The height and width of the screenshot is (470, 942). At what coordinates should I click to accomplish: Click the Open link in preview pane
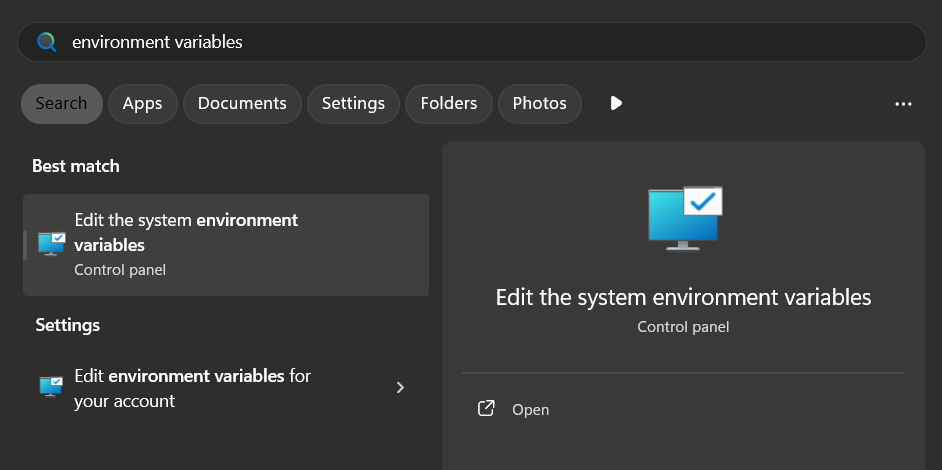tap(530, 410)
